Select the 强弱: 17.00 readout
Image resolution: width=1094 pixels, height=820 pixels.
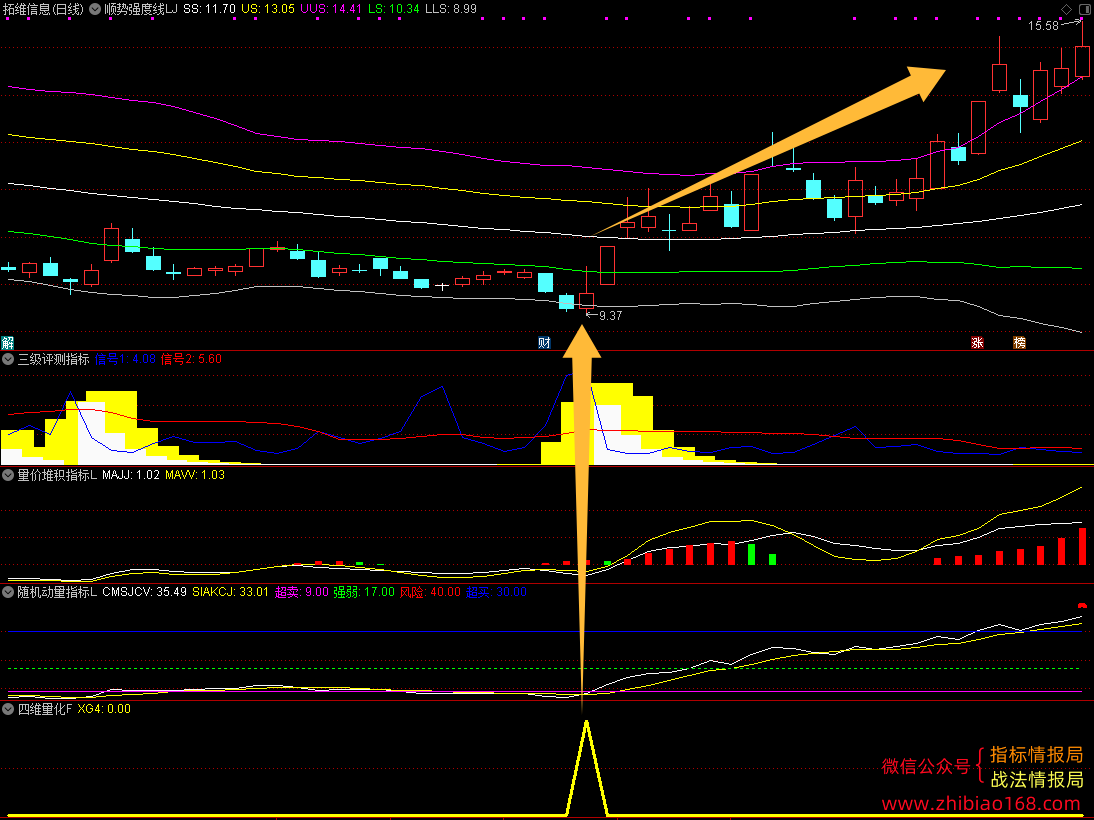[364, 592]
